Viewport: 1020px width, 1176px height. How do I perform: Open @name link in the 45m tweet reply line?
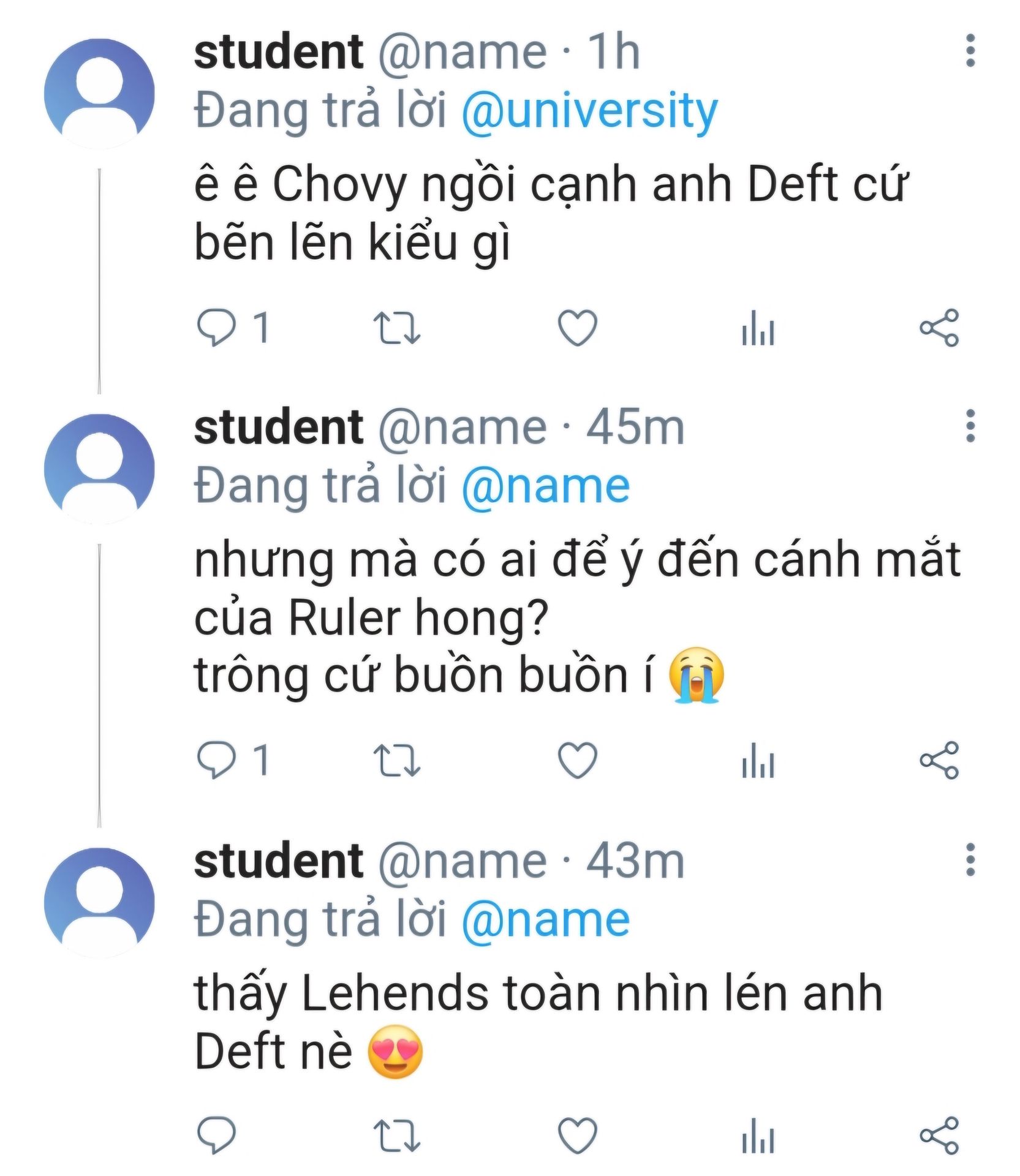(545, 487)
